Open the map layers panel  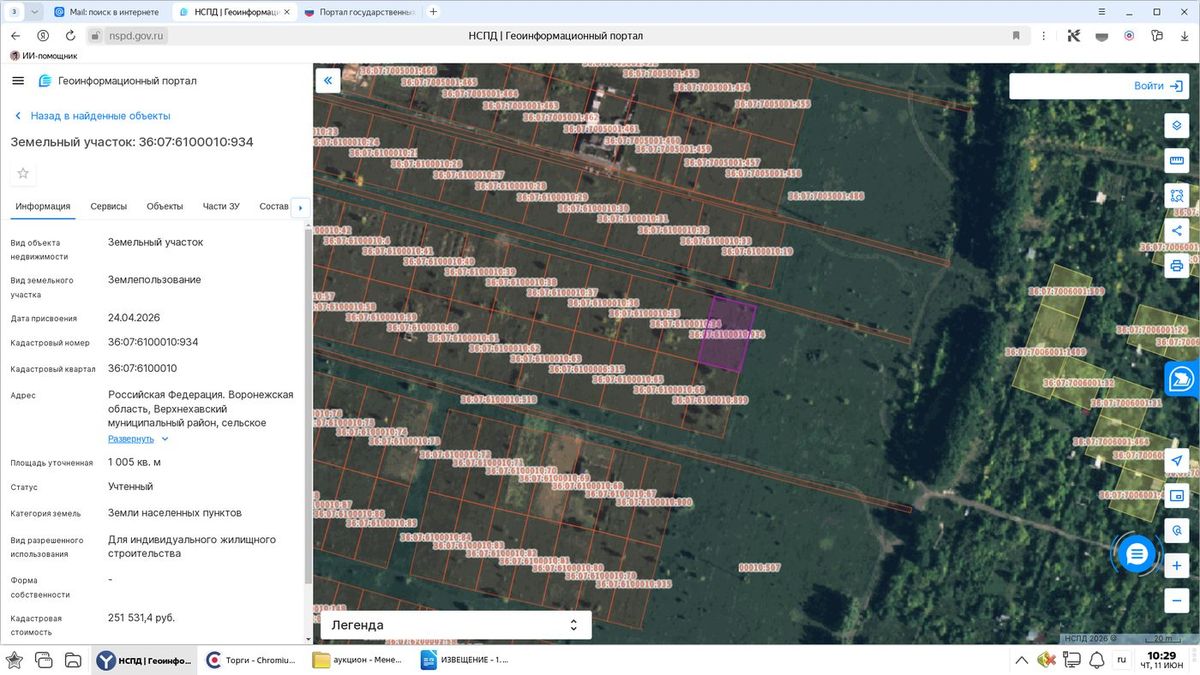click(x=1177, y=126)
